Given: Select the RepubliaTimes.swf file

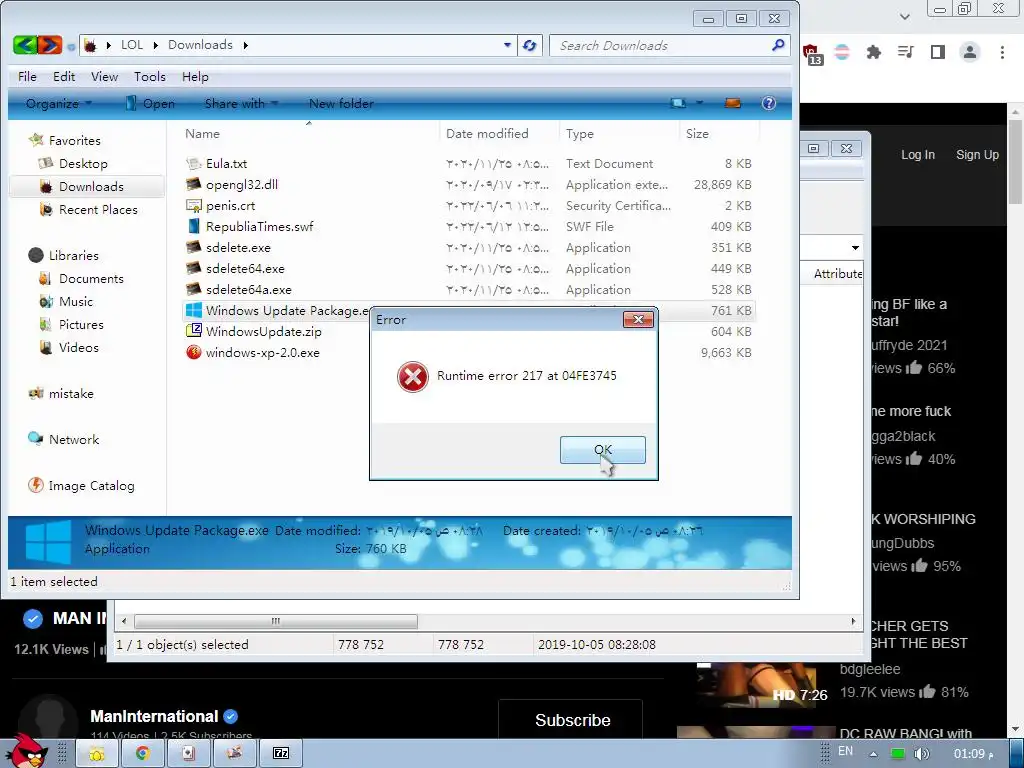Looking at the screenshot, I should point(259,227).
